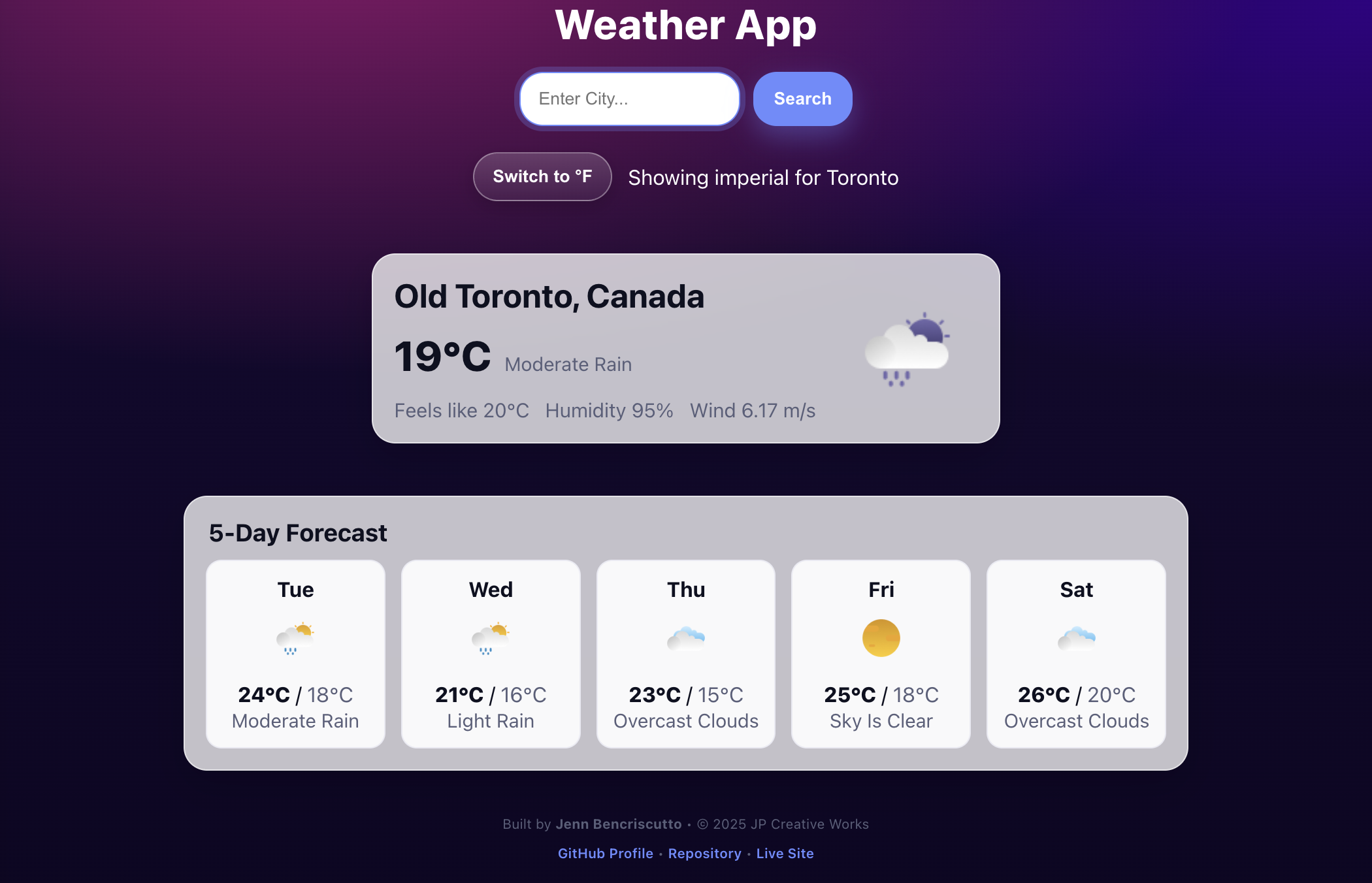
Task: Click the overcast clouds icon for Thursday
Action: 685,638
